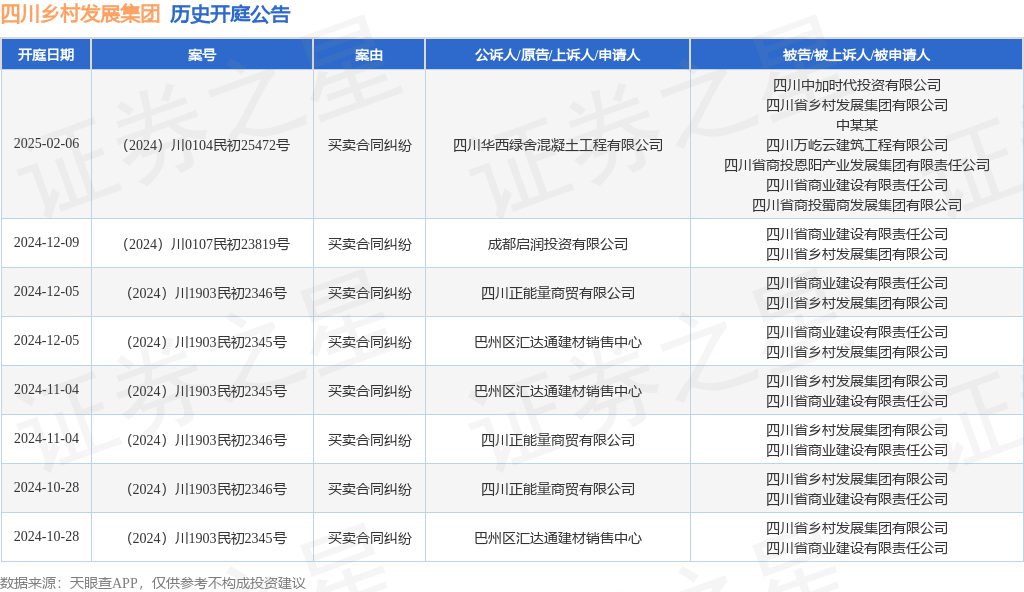This screenshot has width=1024, height=592.
Task: Click the 2024-12-05 date beside case 2345号
Action: [x=46, y=340]
